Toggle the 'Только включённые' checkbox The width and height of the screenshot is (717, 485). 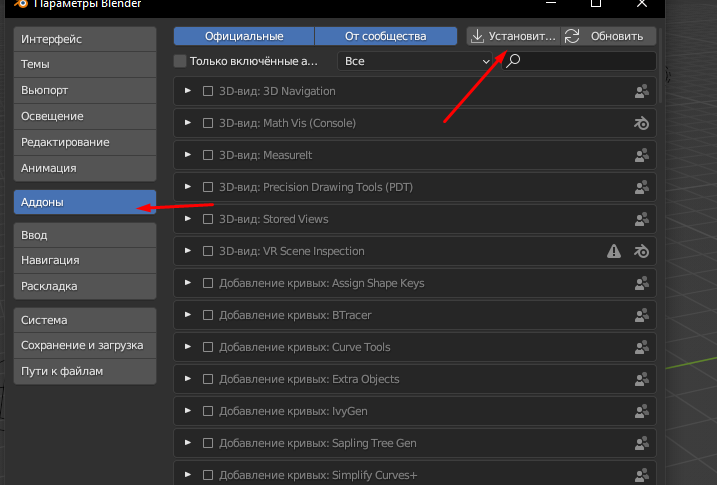click(180, 61)
